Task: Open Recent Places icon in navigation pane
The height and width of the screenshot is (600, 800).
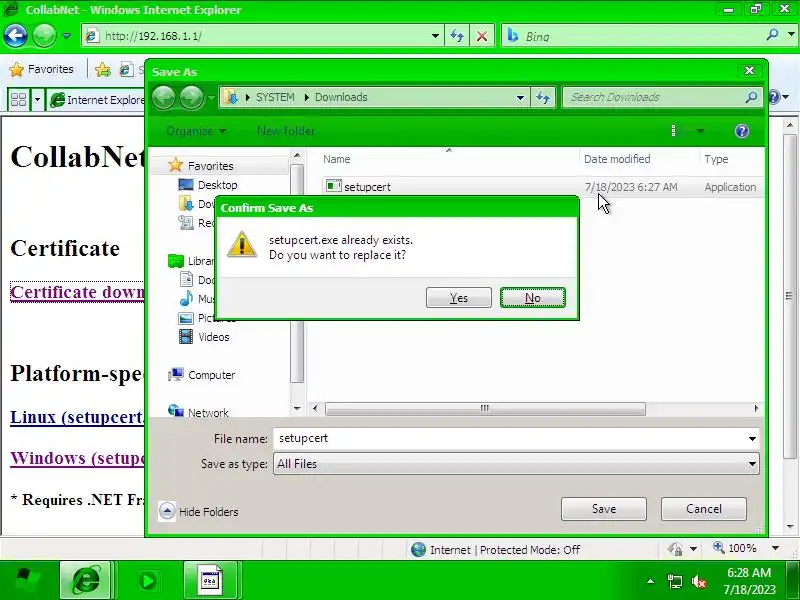Action: point(186,222)
